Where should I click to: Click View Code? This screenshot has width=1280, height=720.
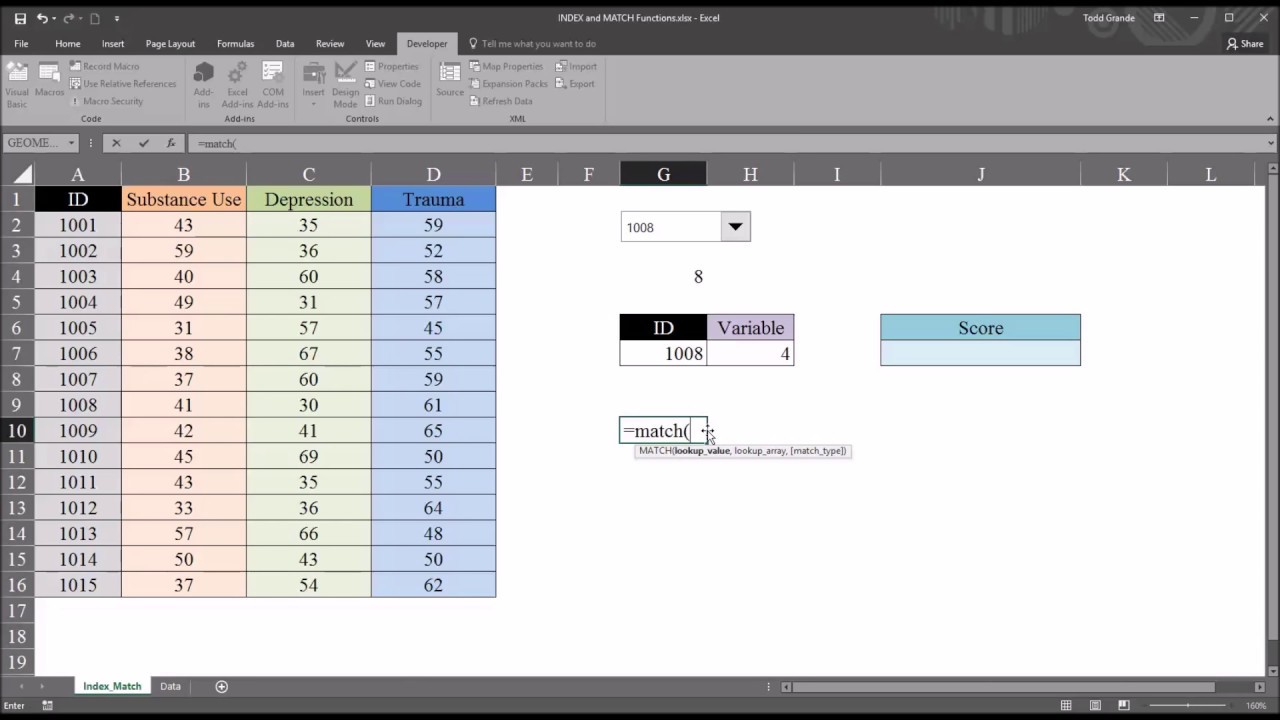click(x=393, y=84)
